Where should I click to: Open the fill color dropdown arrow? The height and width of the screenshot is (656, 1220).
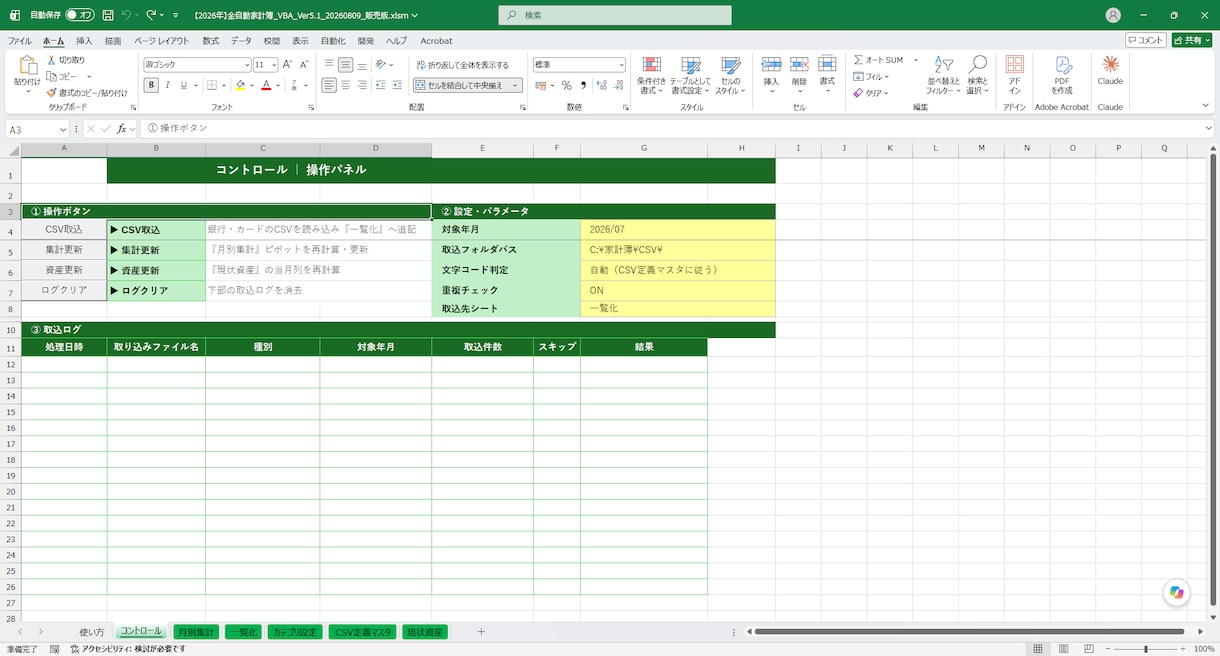[x=251, y=86]
